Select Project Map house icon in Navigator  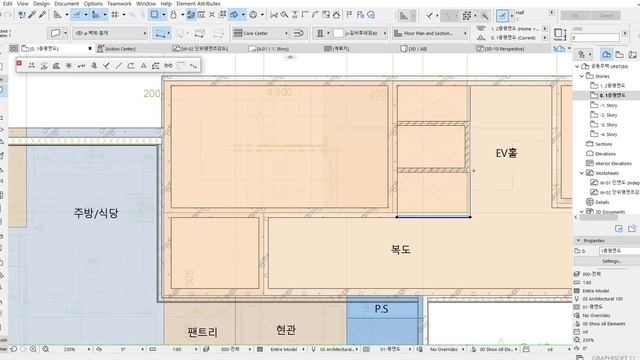click(607, 54)
